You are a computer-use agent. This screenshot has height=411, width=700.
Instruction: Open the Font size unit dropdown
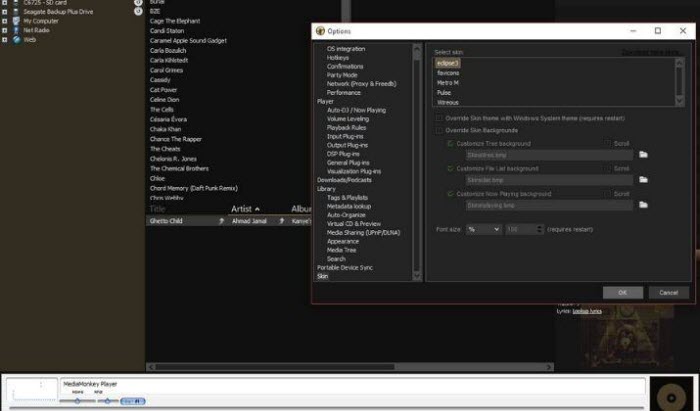pos(483,229)
